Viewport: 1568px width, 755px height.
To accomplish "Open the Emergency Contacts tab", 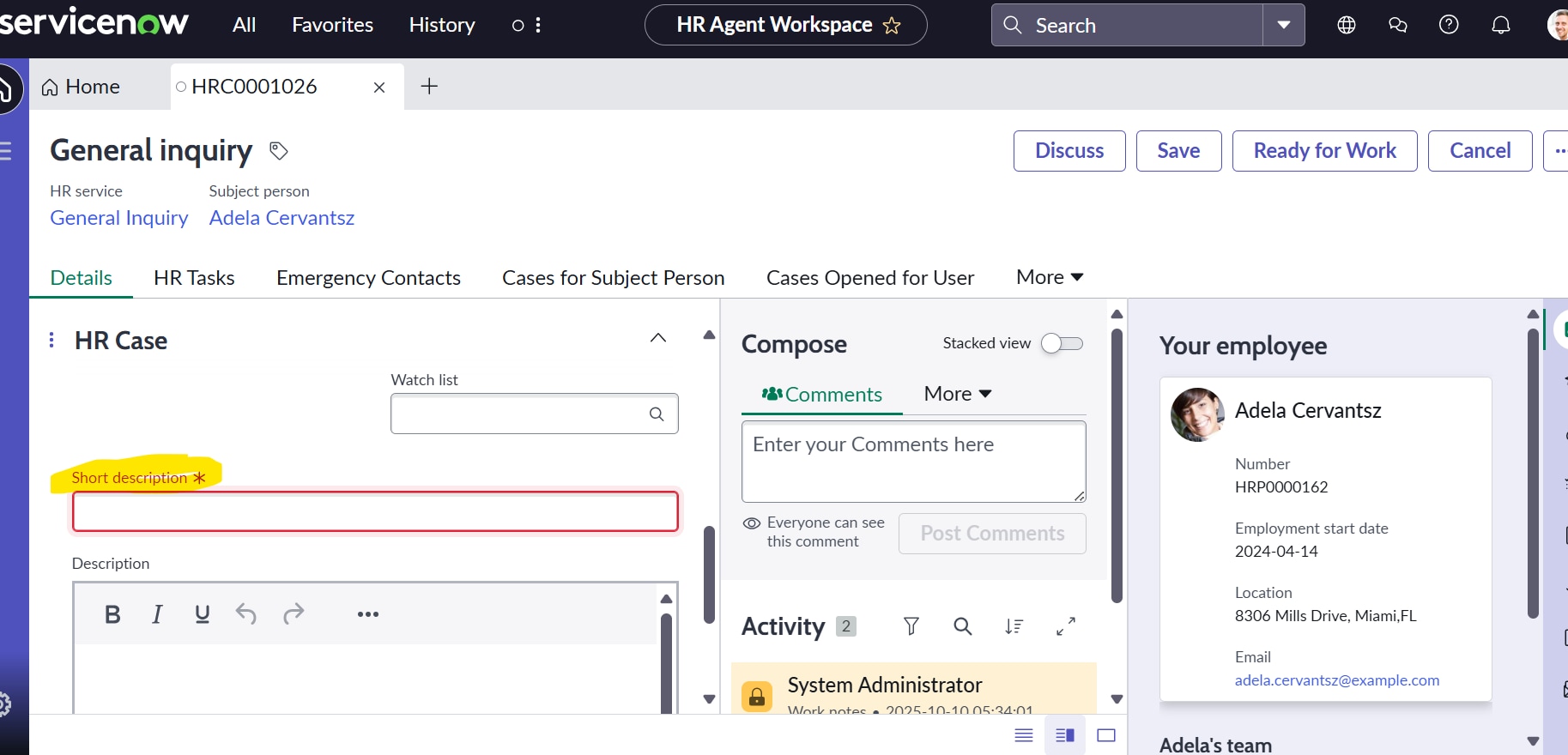I will 368,278.
